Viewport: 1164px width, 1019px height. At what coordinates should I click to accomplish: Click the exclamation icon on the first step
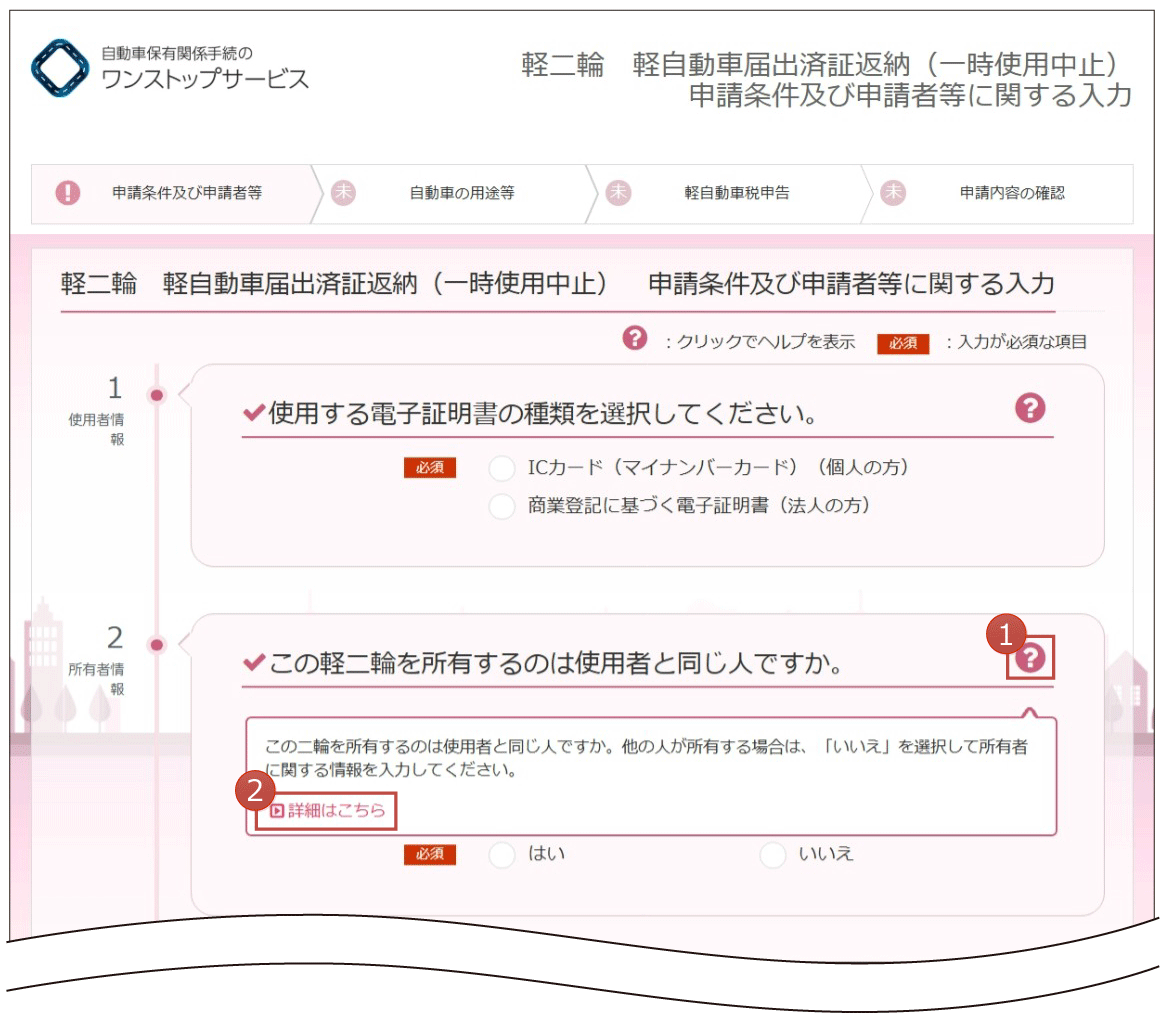click(x=68, y=193)
